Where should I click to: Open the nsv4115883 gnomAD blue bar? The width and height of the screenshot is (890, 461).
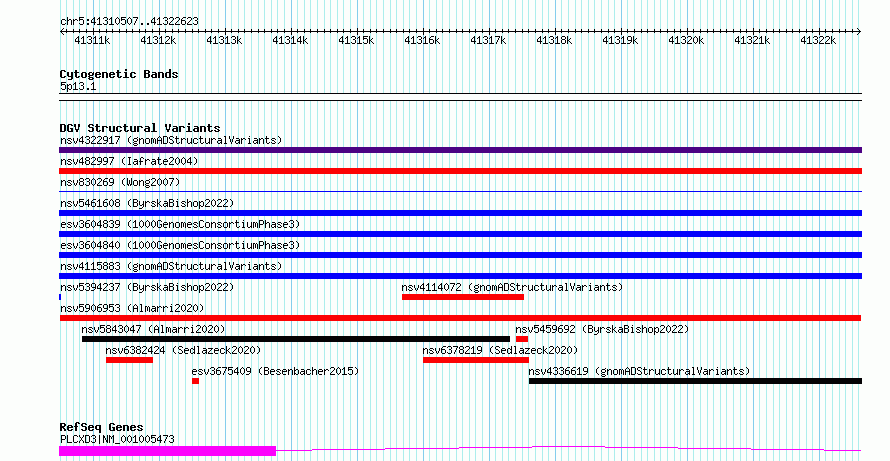pos(460,276)
